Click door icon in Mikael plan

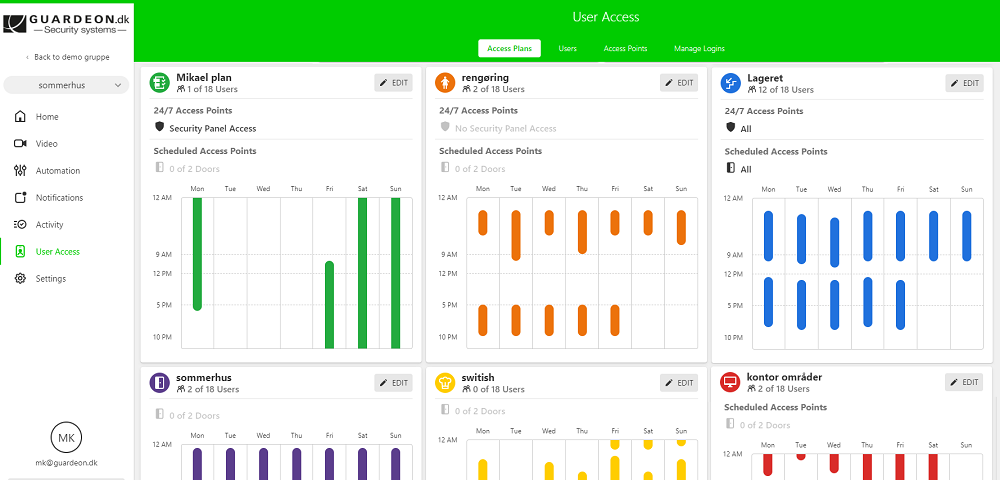pos(159,167)
